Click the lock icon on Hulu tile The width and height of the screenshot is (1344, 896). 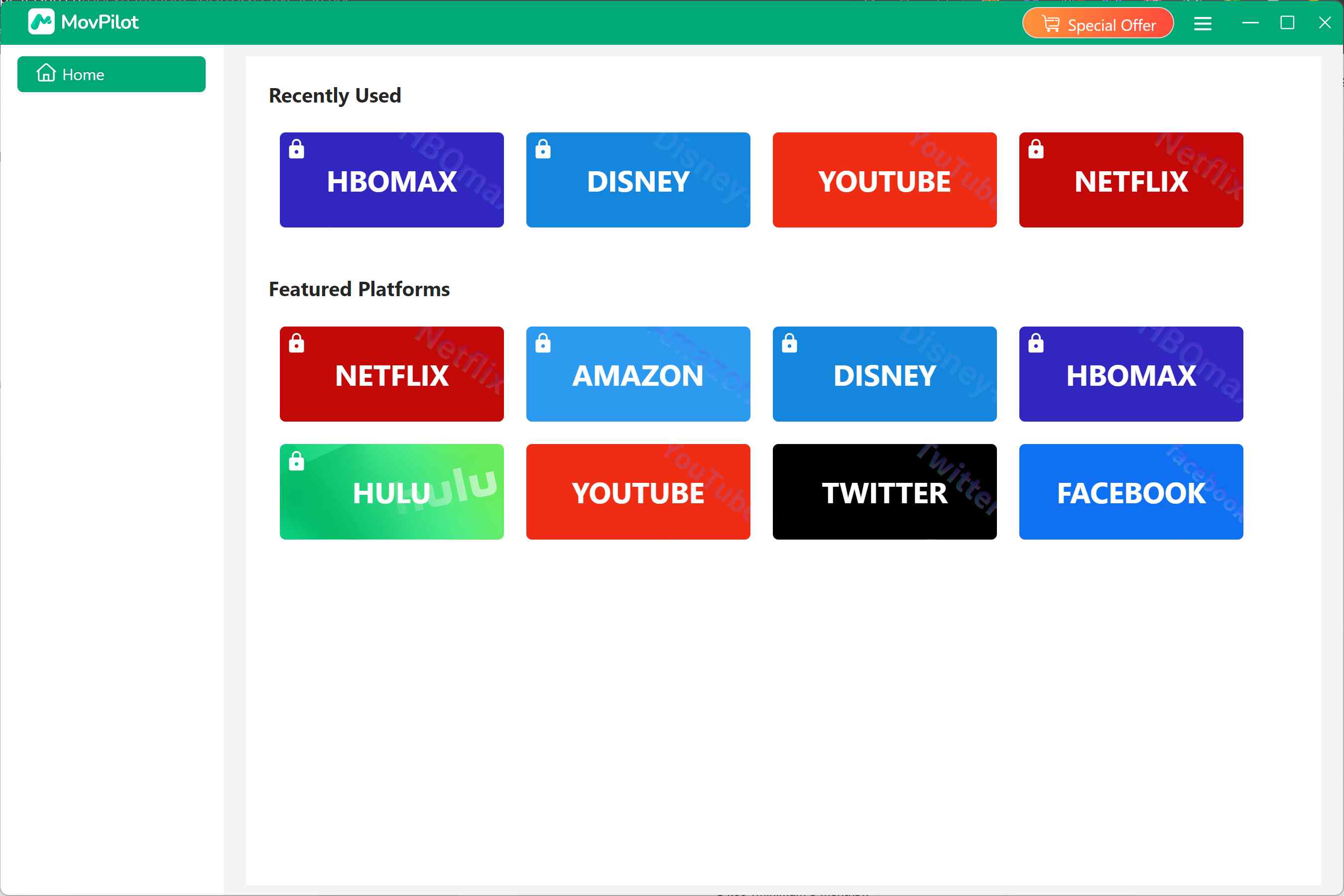click(x=297, y=462)
